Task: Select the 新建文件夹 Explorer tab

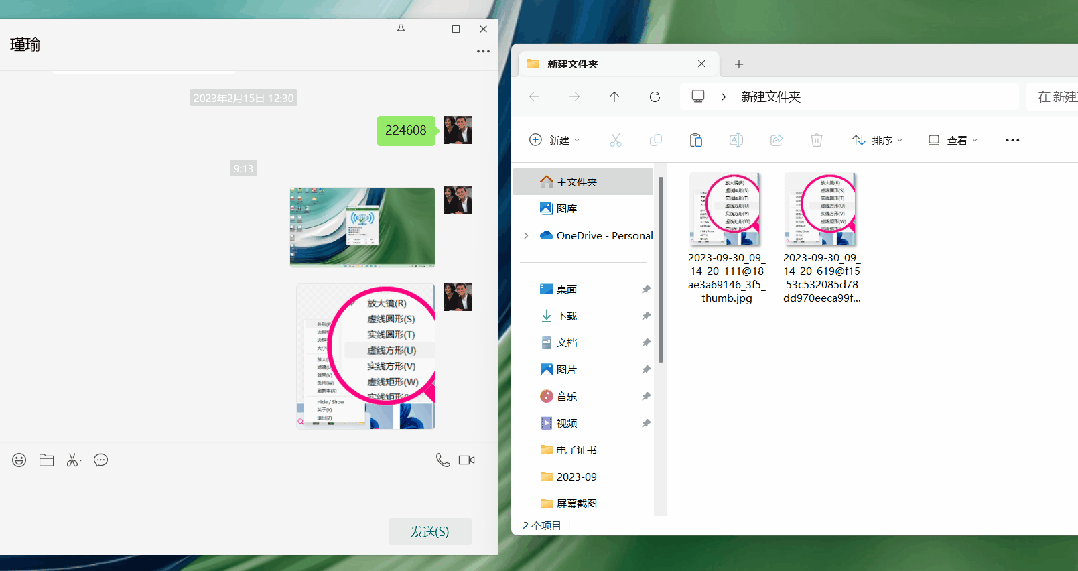Action: tap(619, 63)
